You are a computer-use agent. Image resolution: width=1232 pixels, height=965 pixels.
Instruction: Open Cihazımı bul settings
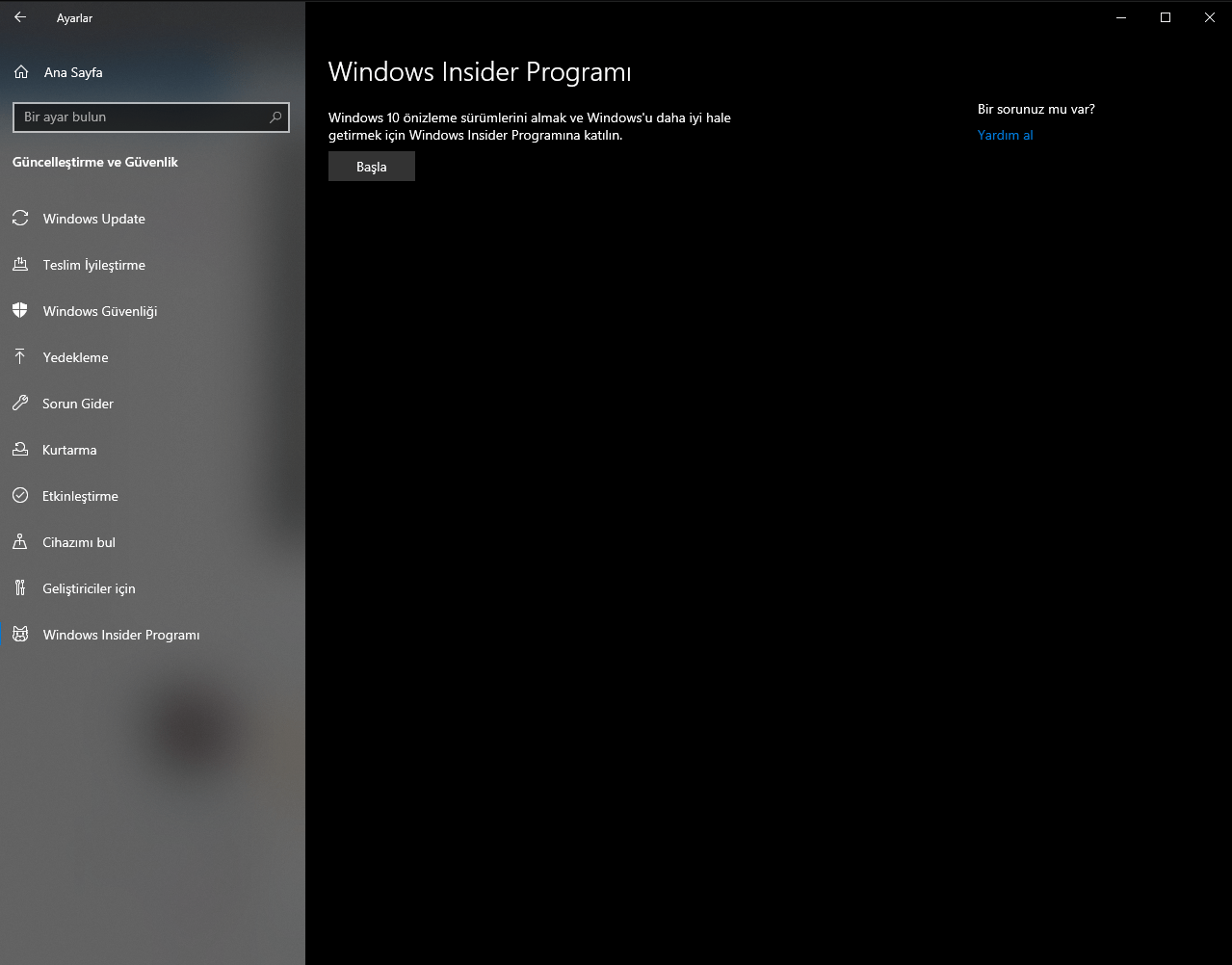click(152, 542)
